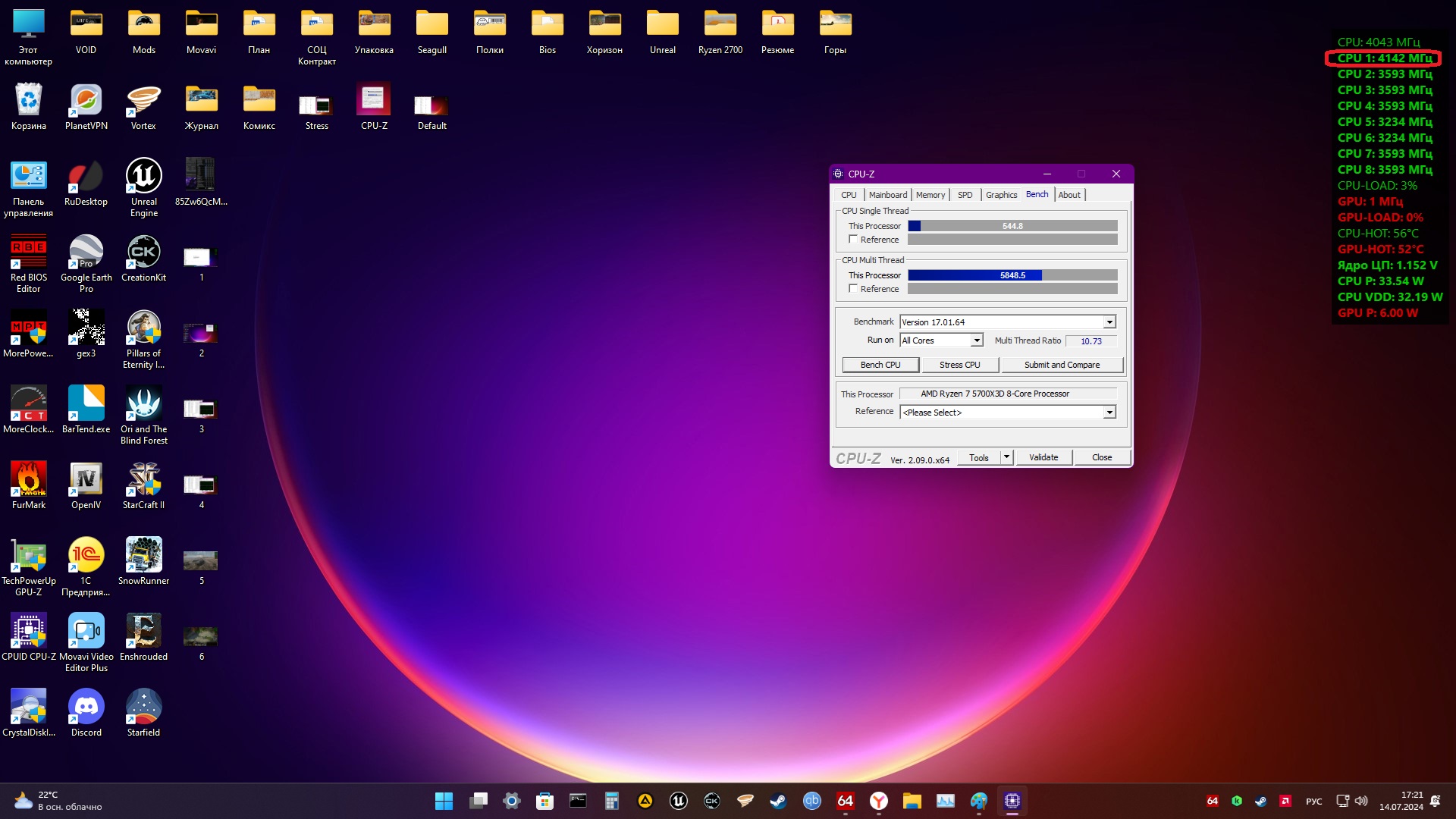Enable Single Thread Reference checkbox
This screenshot has height=819, width=1456.
click(x=853, y=240)
